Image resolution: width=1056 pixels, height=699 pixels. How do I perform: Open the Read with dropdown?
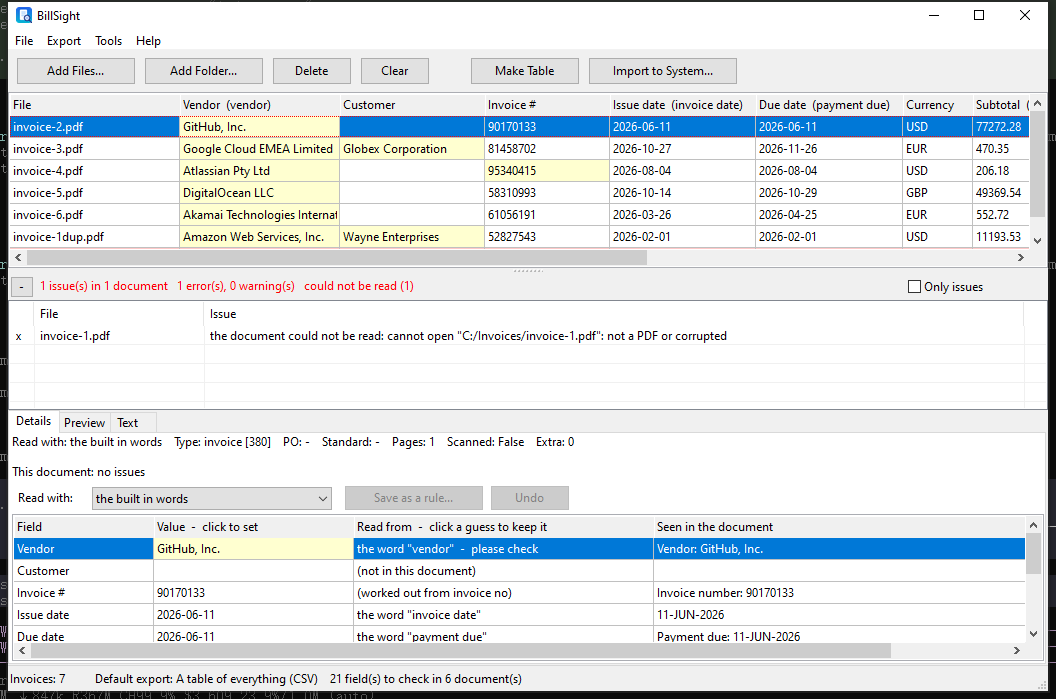(211, 498)
